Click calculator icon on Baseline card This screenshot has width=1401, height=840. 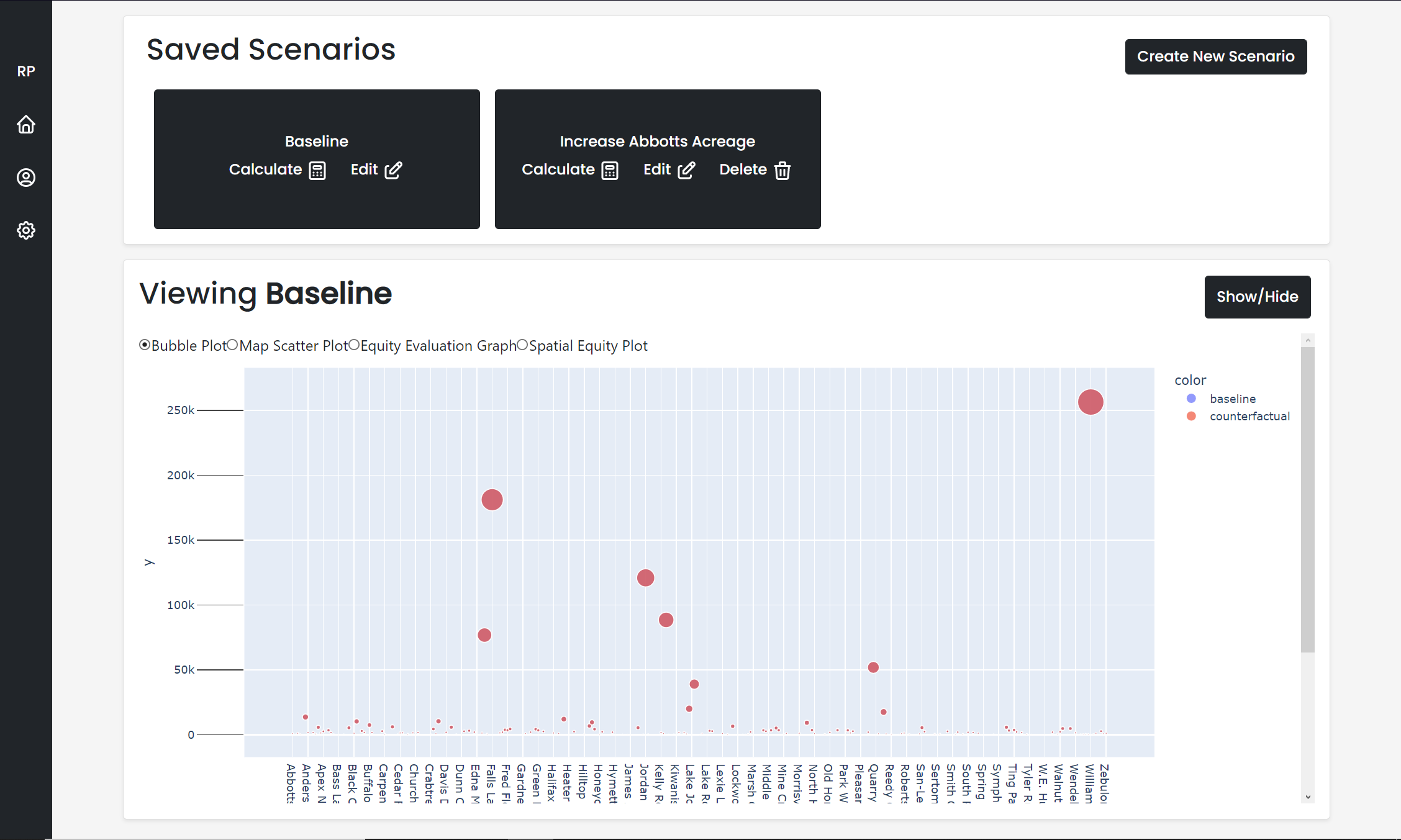317,170
